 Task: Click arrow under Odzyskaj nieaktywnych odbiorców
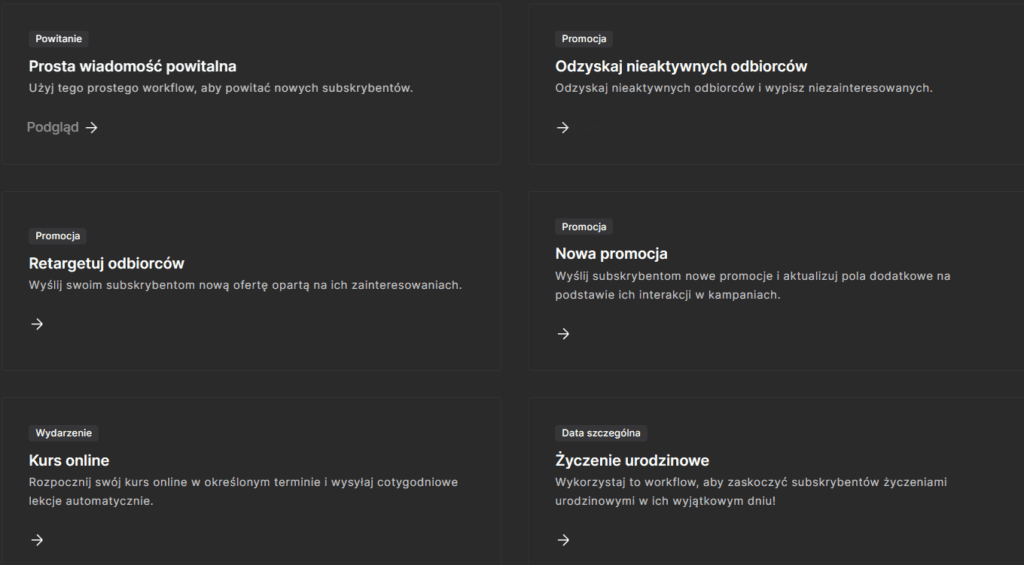click(563, 128)
